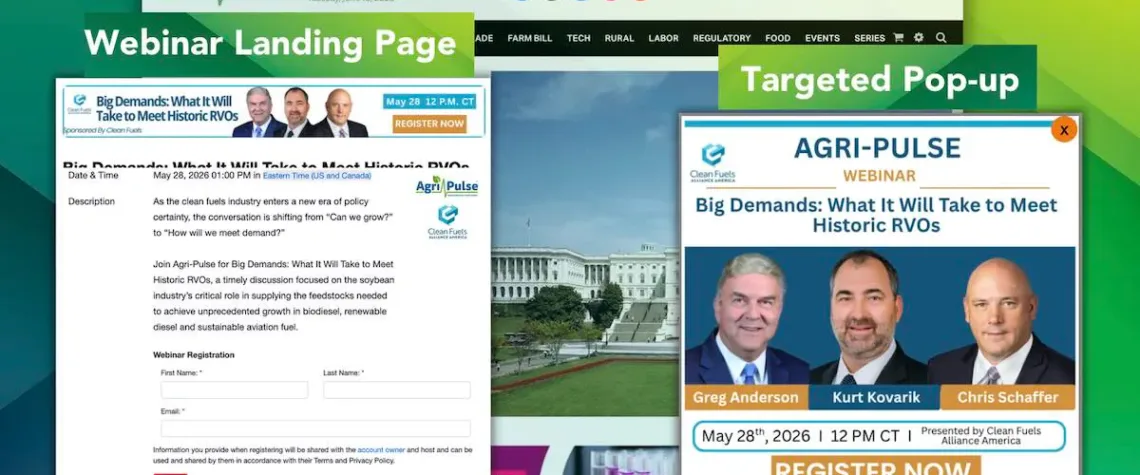
Task: Click the May 28th, 2026 date in pop-up
Action: click(x=755, y=436)
